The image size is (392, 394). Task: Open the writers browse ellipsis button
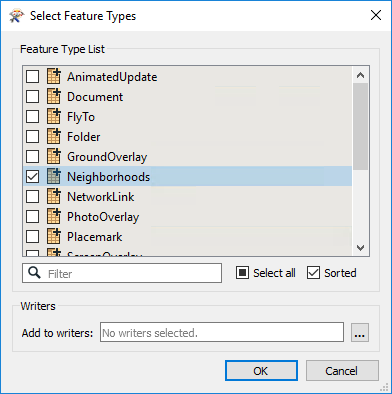(360, 332)
